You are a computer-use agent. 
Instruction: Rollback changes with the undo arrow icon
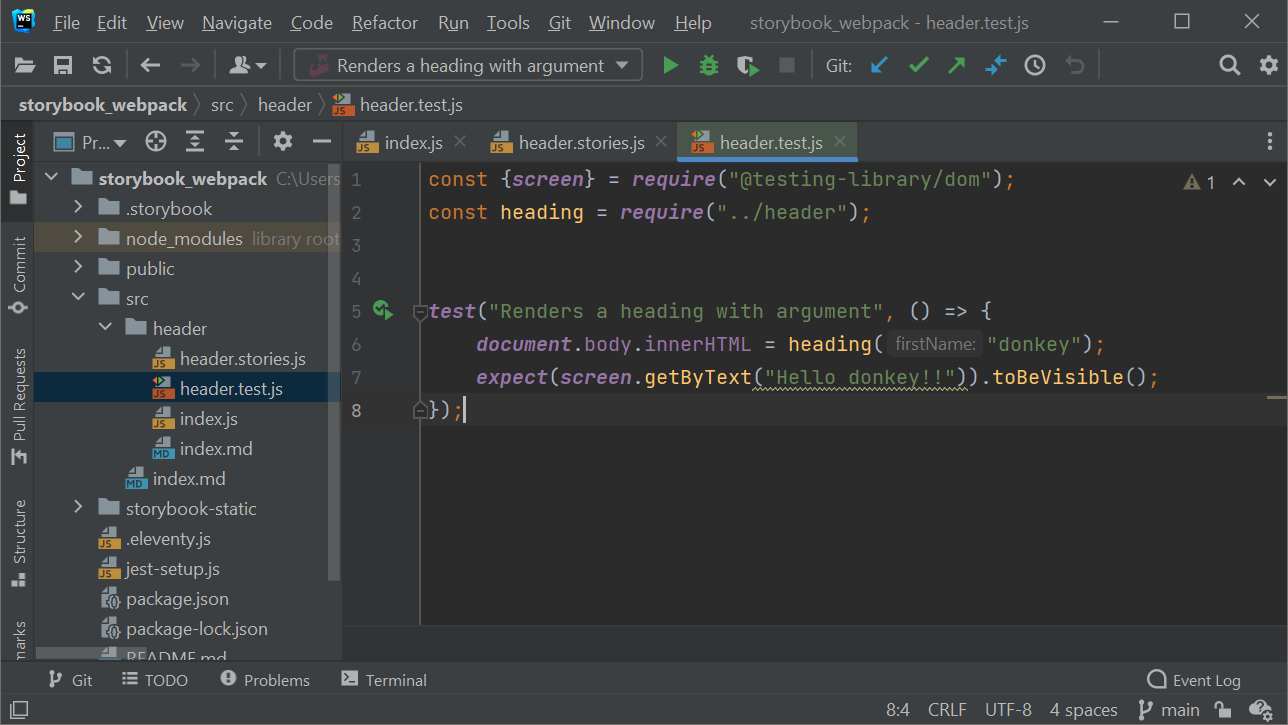pos(1074,66)
